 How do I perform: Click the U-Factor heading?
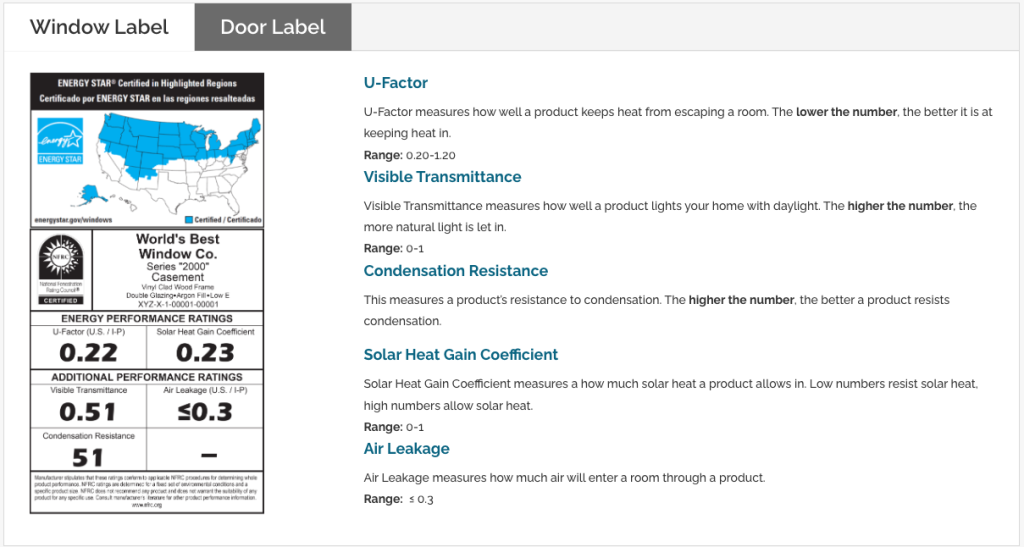pos(395,83)
